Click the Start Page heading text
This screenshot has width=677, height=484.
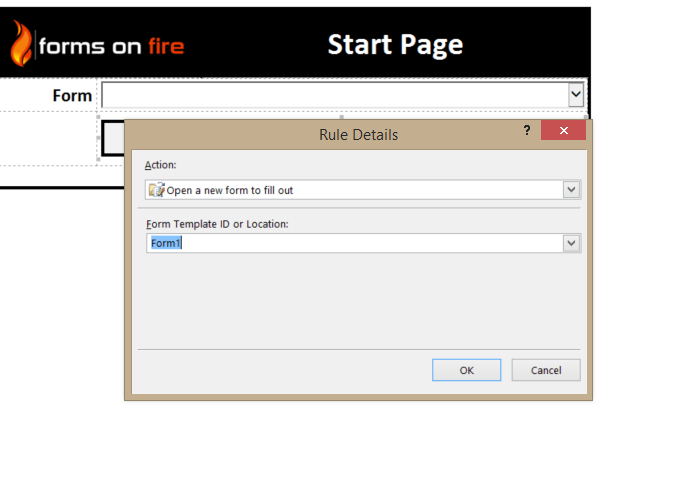coord(395,44)
